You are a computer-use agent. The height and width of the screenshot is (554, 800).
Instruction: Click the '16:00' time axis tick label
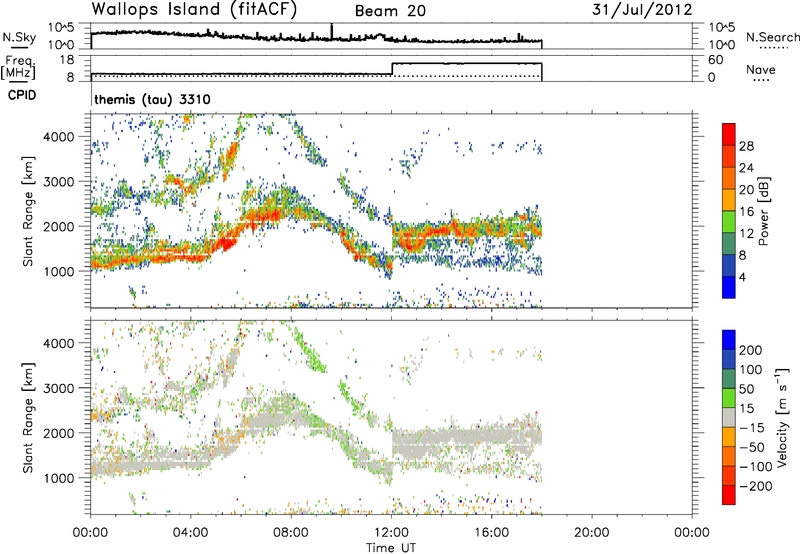click(x=491, y=533)
